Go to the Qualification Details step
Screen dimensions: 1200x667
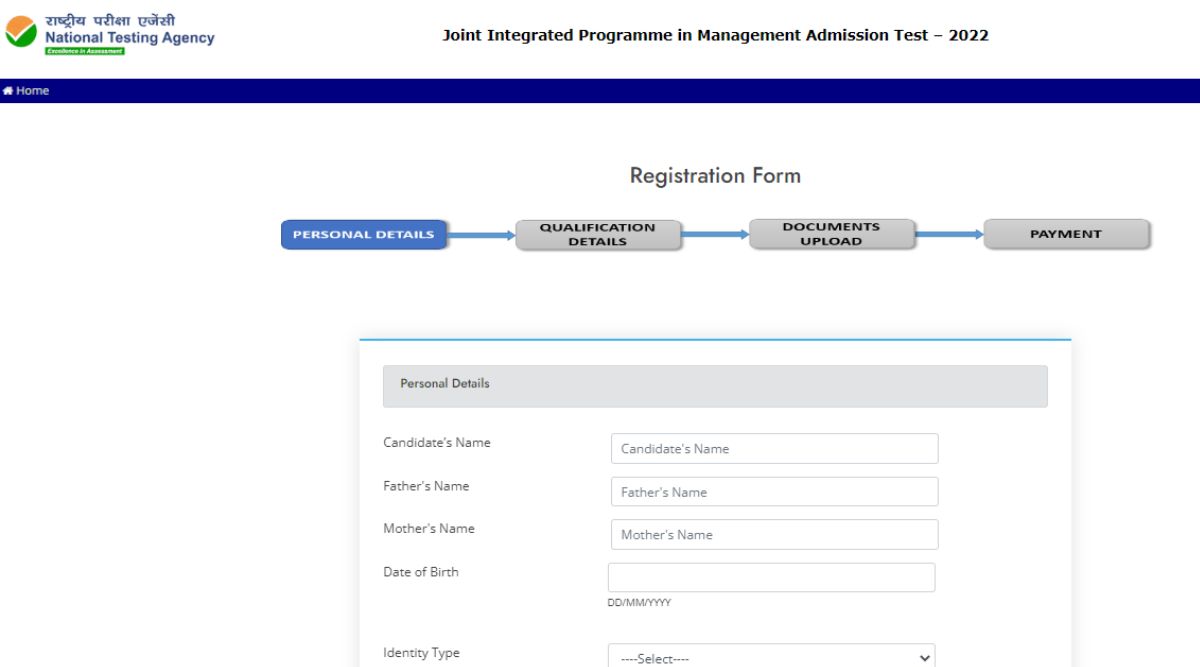click(x=597, y=235)
